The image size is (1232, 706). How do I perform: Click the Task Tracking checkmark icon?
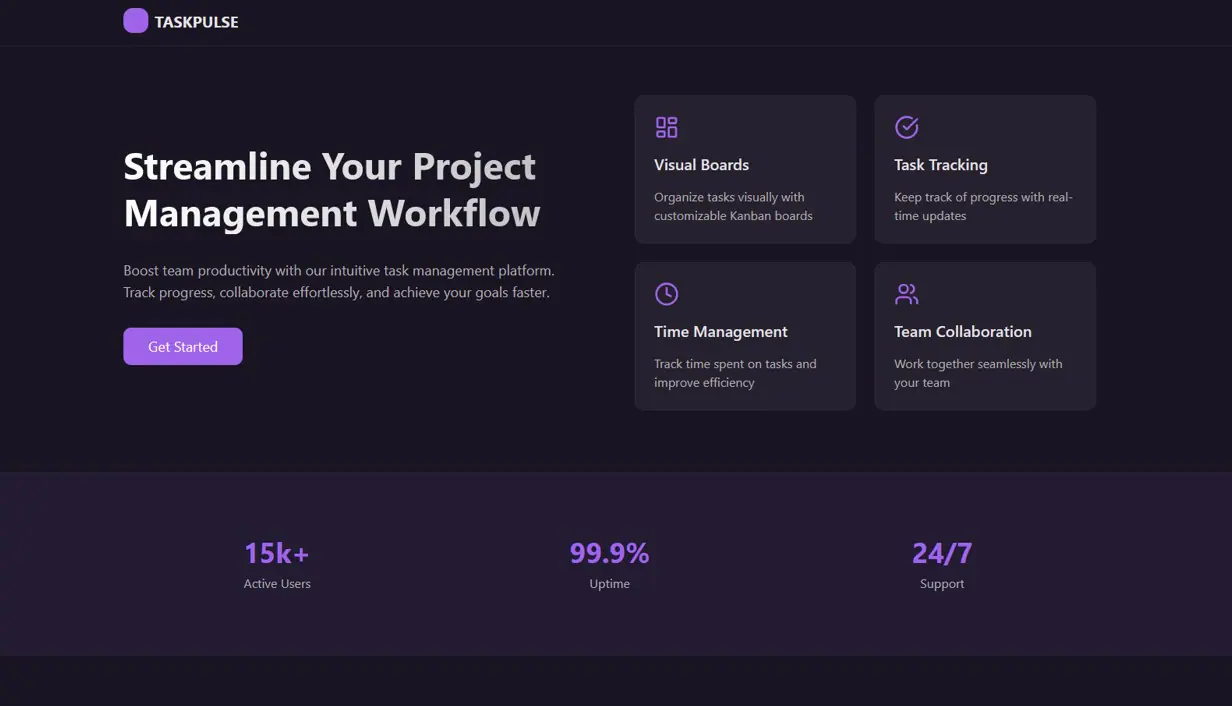pyautogui.click(x=906, y=127)
